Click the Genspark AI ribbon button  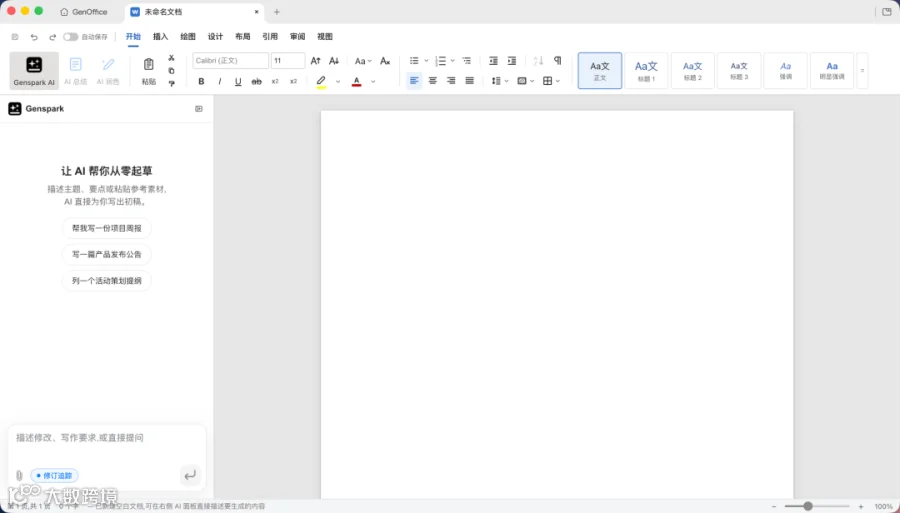[x=34, y=71]
